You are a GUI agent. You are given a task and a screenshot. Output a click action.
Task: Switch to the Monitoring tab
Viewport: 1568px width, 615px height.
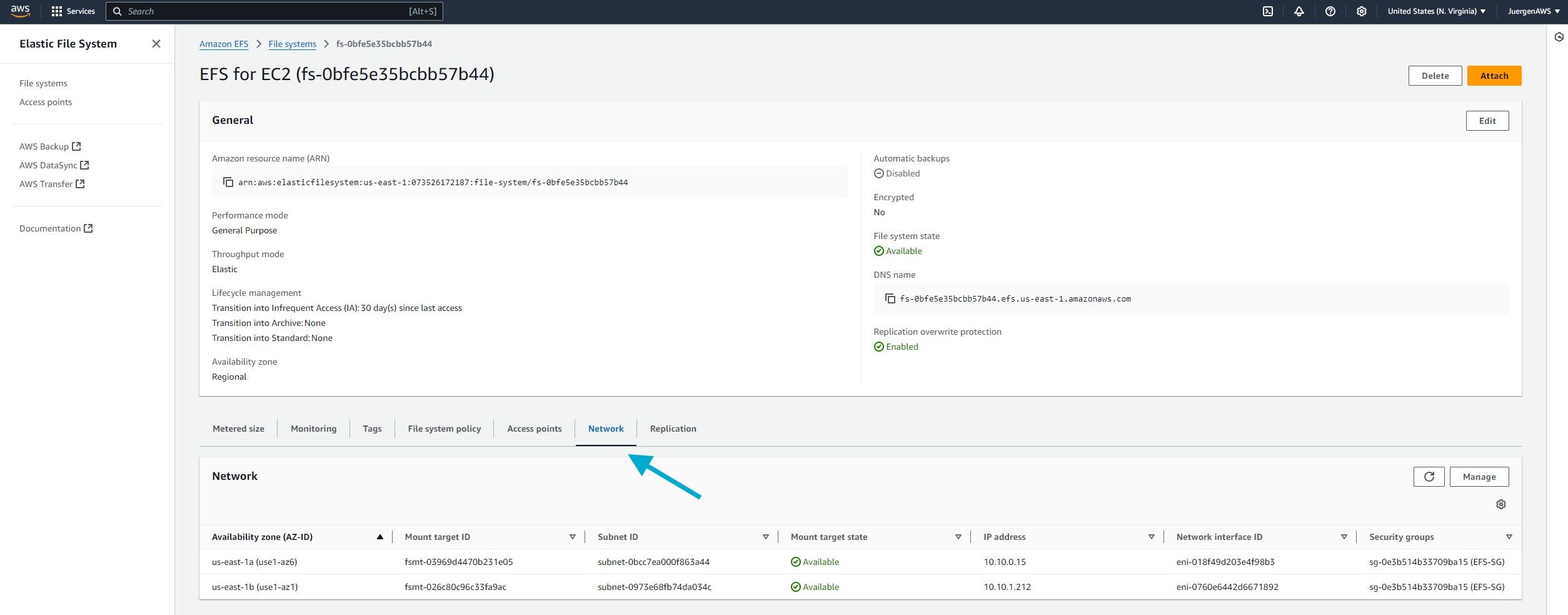[x=313, y=429]
